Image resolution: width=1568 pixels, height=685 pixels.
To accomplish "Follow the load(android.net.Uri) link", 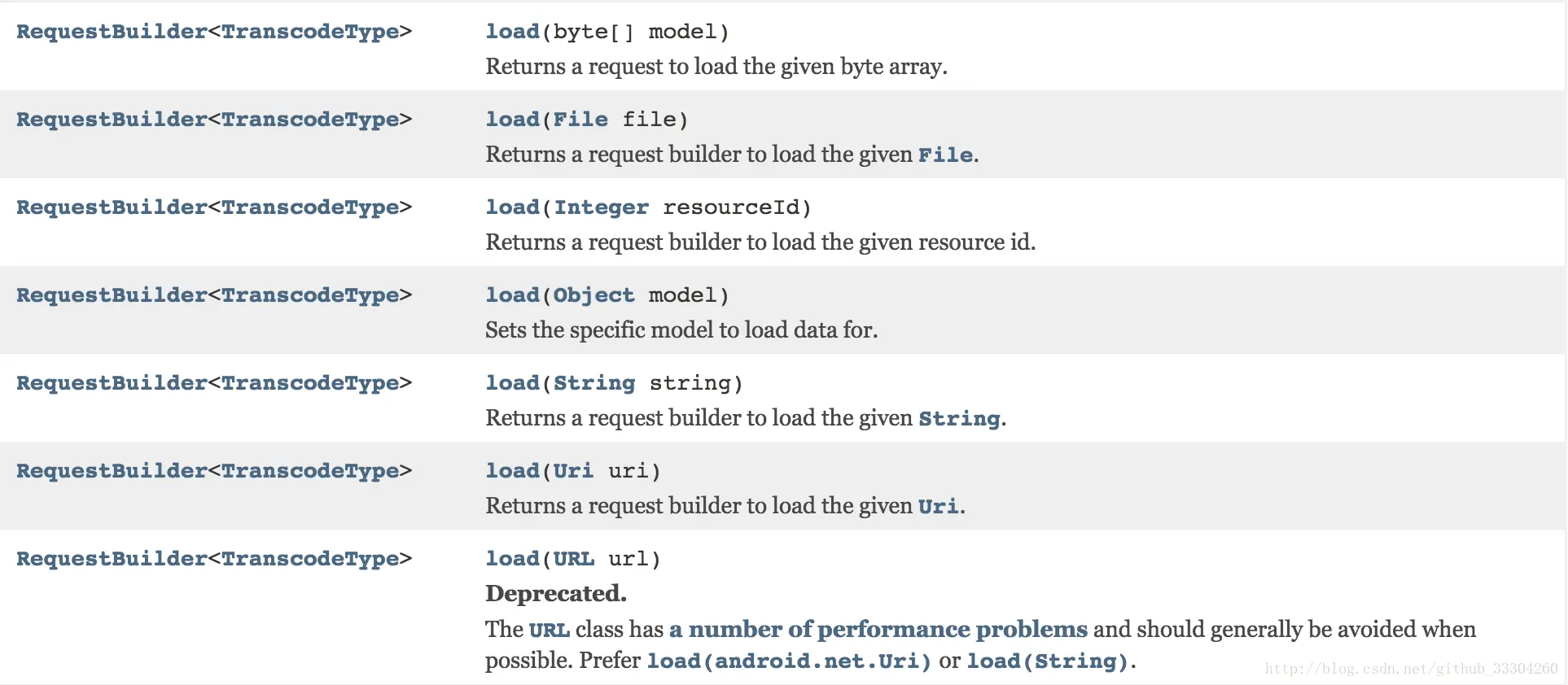I will coord(789,661).
